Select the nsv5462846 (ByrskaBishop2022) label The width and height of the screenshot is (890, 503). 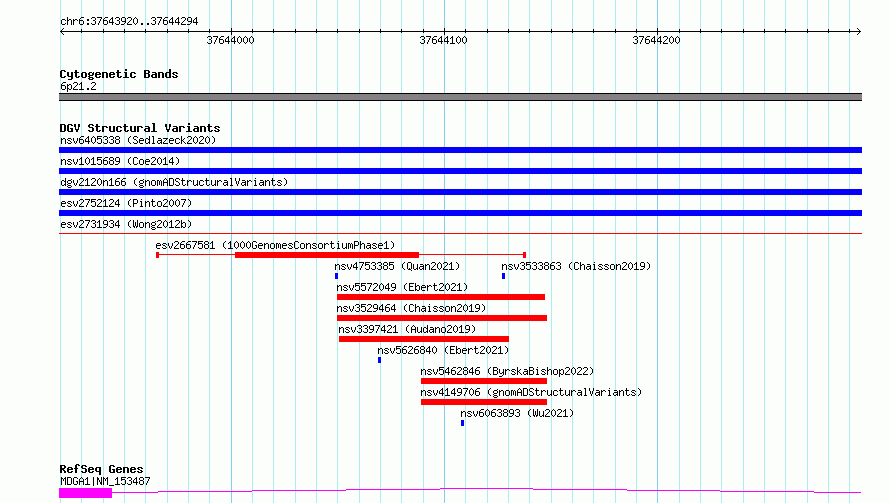pyautogui.click(x=507, y=371)
